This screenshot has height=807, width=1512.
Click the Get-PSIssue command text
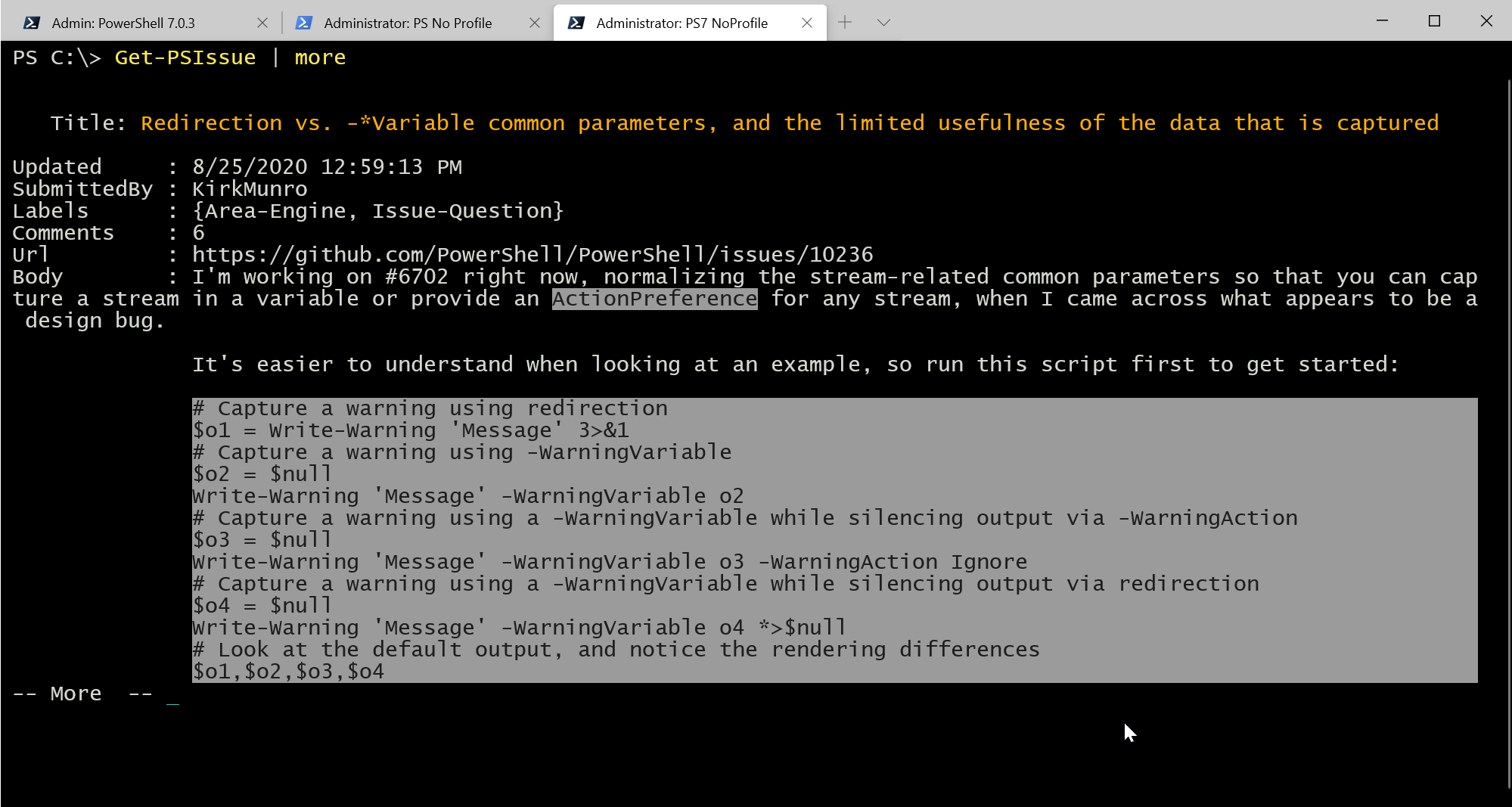click(x=185, y=57)
